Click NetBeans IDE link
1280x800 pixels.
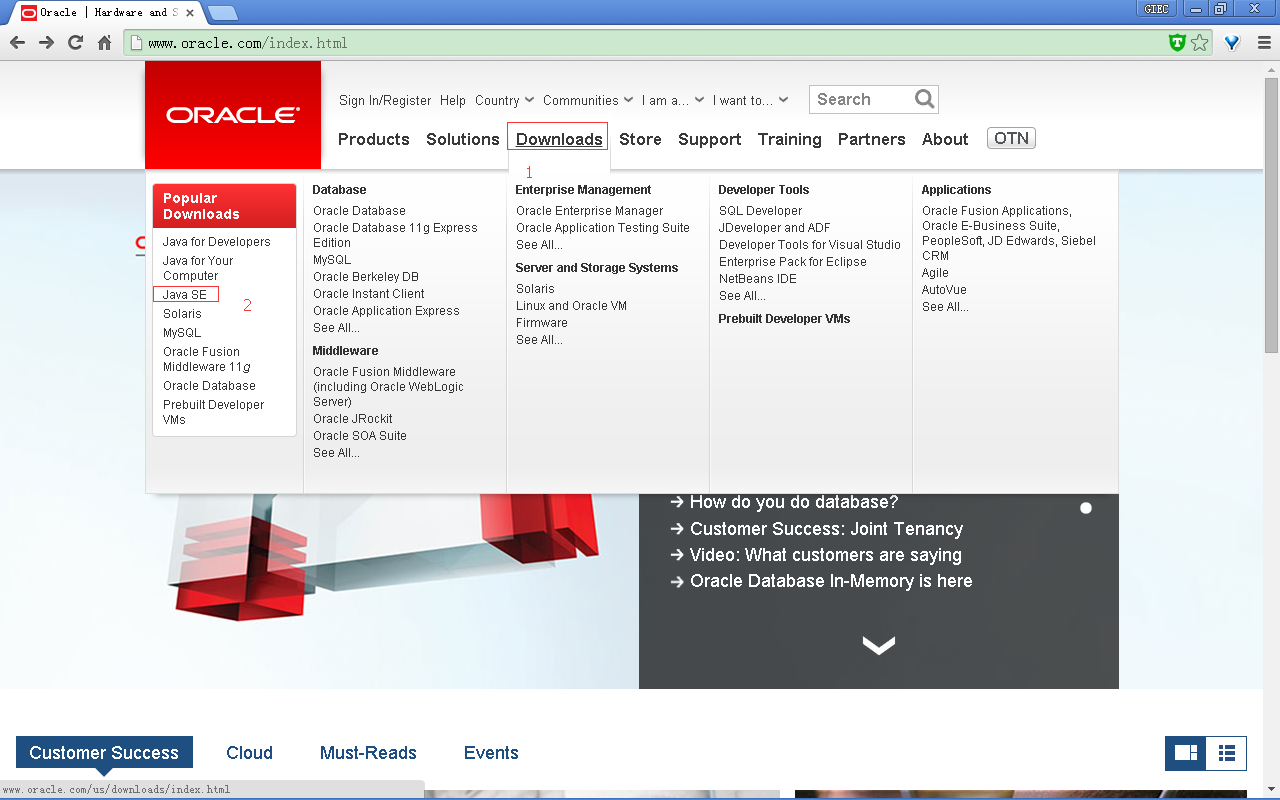758,279
